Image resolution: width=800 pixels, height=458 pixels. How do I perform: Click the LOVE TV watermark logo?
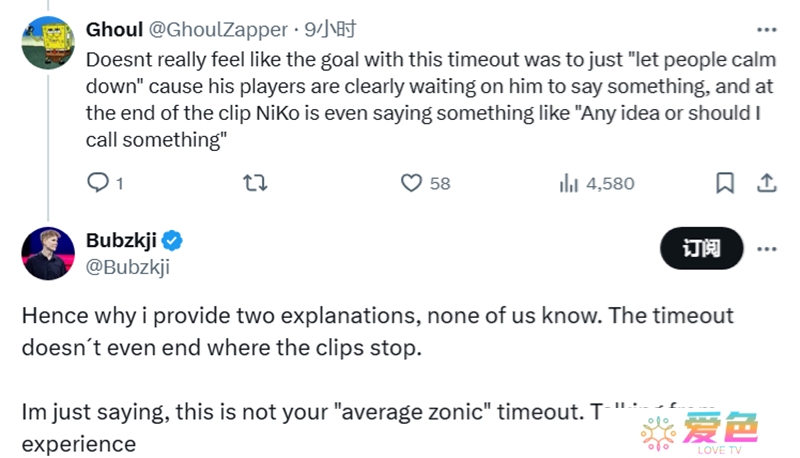tap(699, 432)
